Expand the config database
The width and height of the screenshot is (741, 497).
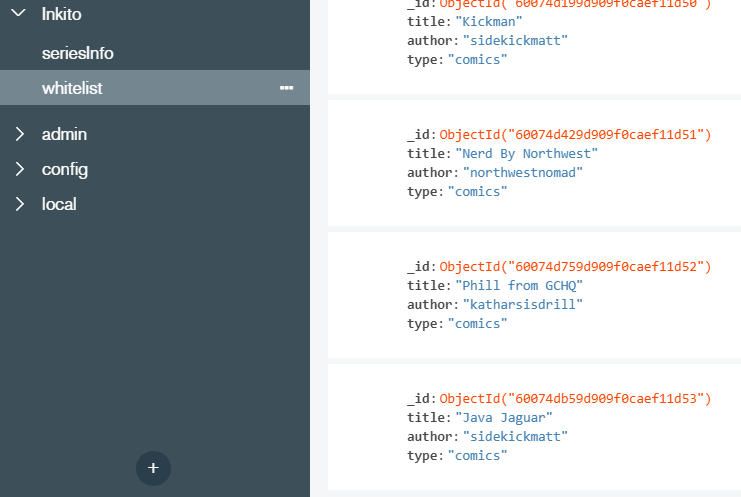tap(19, 169)
